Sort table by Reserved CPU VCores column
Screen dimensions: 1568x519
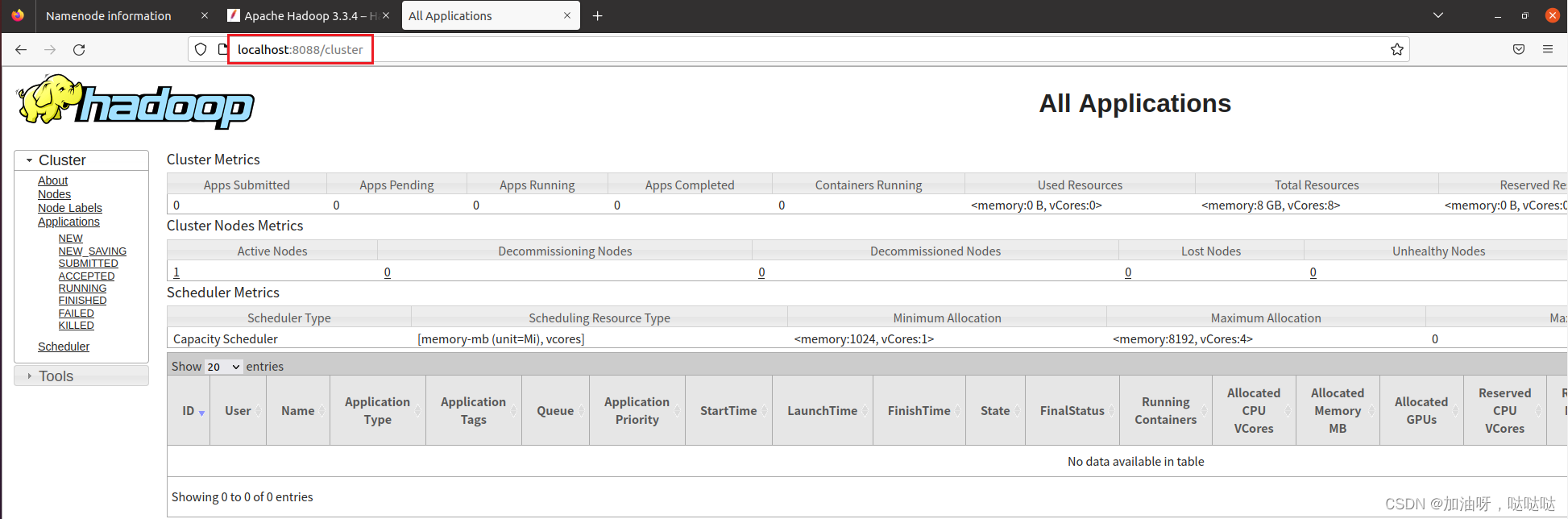pyautogui.click(x=1505, y=411)
